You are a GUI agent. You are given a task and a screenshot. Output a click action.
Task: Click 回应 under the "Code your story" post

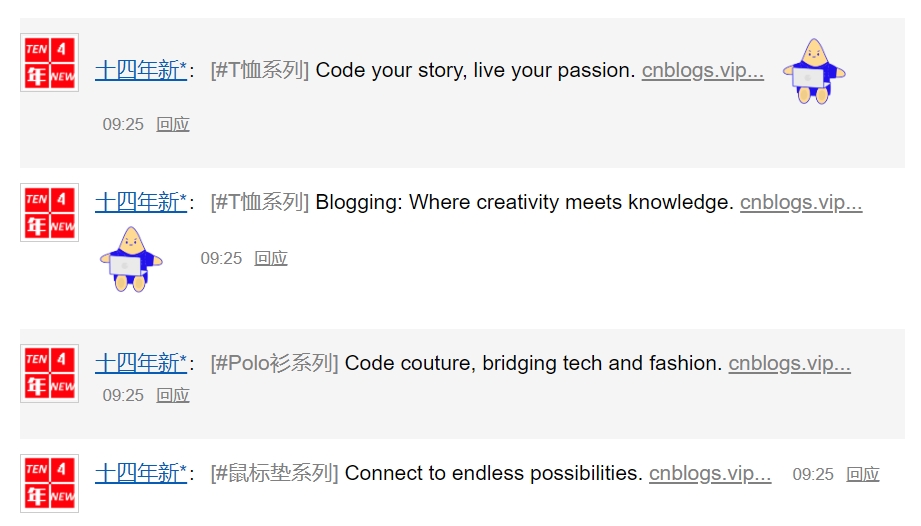click(173, 124)
